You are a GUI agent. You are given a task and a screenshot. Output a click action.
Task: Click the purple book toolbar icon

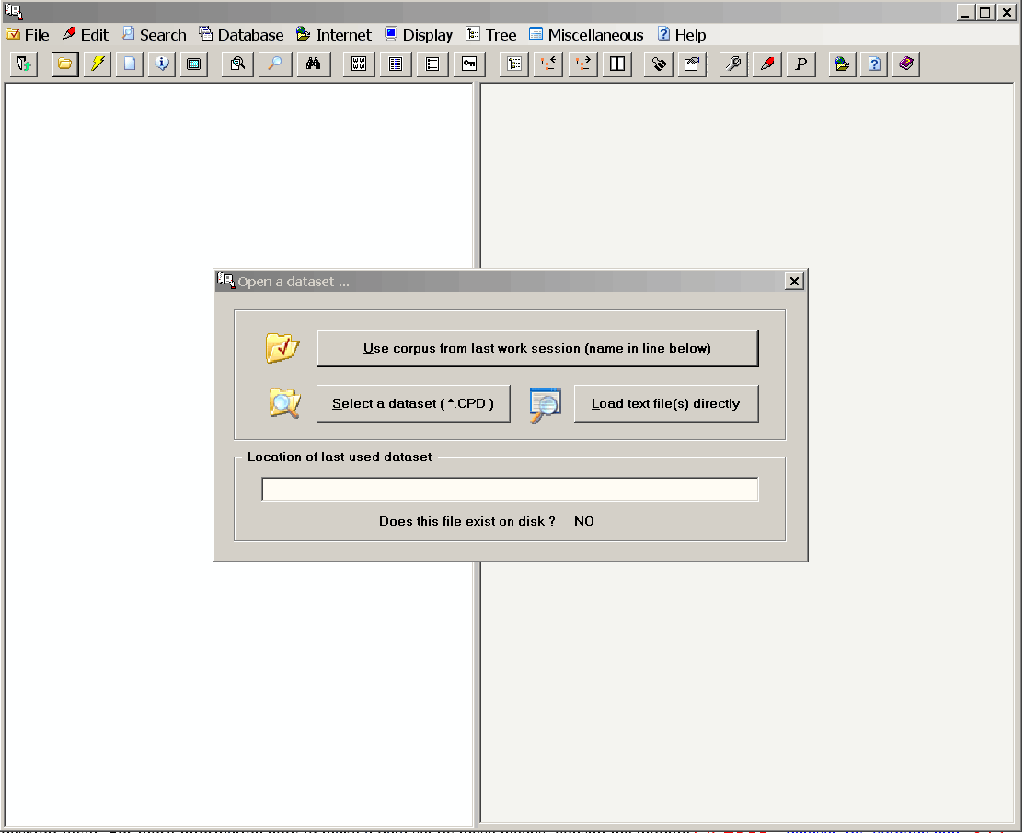(906, 64)
